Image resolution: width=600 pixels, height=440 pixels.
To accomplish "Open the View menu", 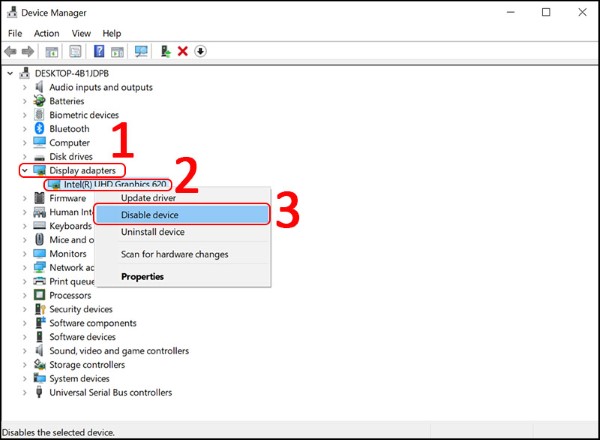I will pyautogui.click(x=81, y=33).
